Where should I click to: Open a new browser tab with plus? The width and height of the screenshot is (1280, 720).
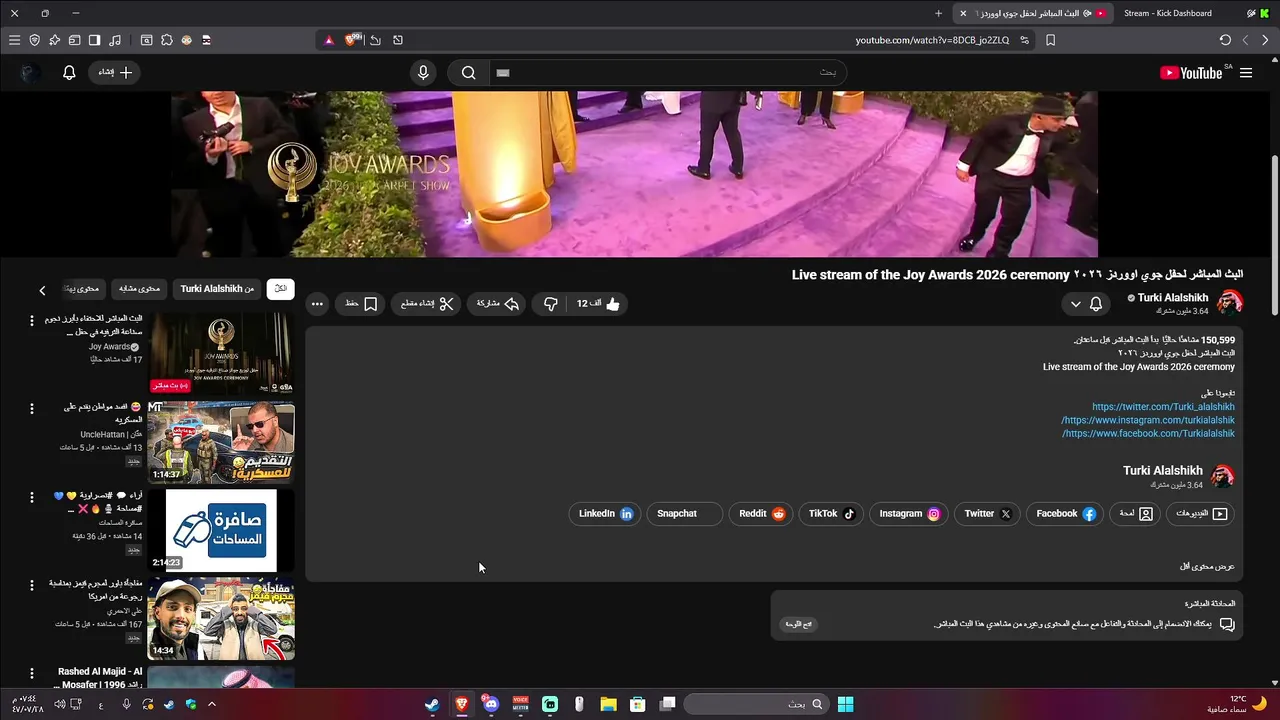[x=938, y=13]
